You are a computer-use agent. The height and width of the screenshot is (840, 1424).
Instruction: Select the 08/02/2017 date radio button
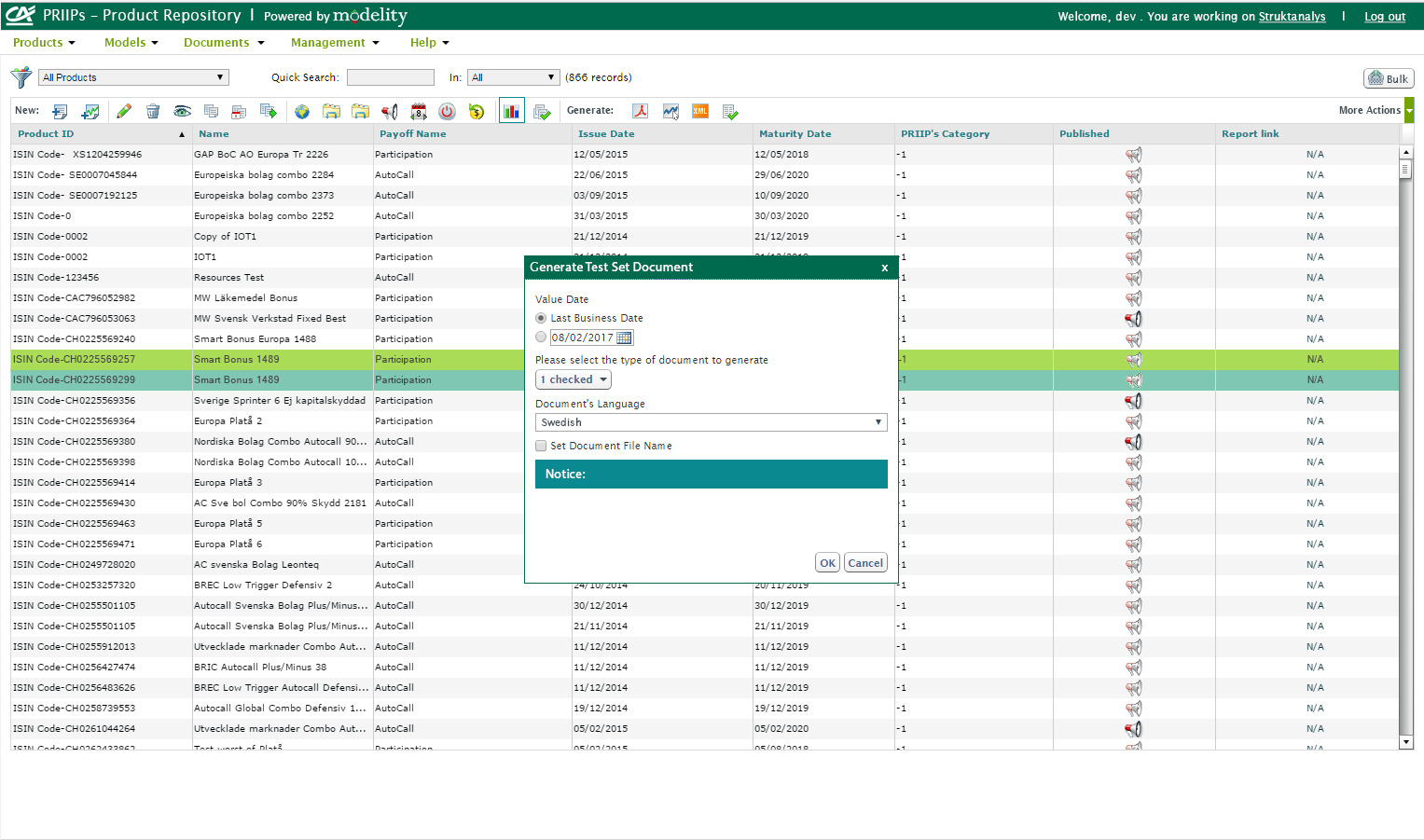tap(541, 337)
